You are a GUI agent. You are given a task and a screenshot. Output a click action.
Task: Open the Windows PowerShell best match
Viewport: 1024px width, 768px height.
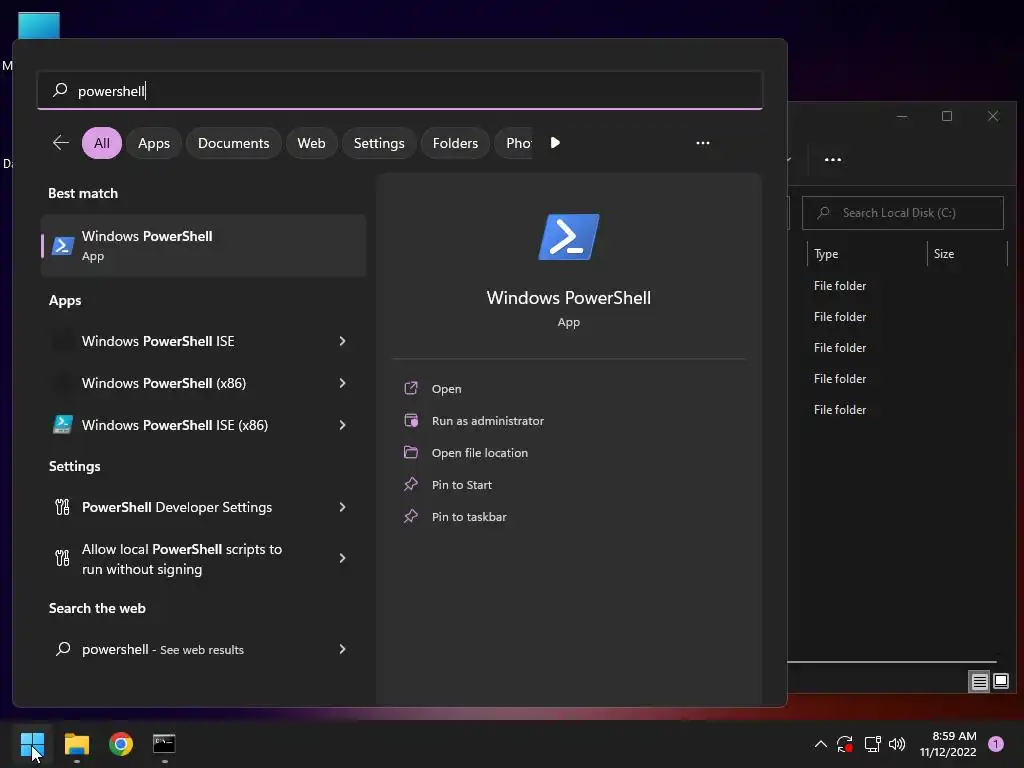click(203, 246)
